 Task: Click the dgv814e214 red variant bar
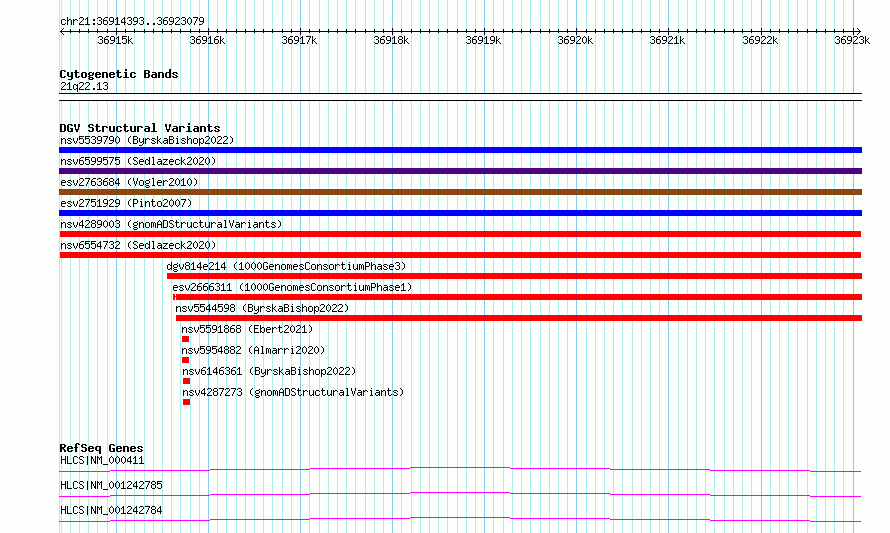tap(514, 276)
